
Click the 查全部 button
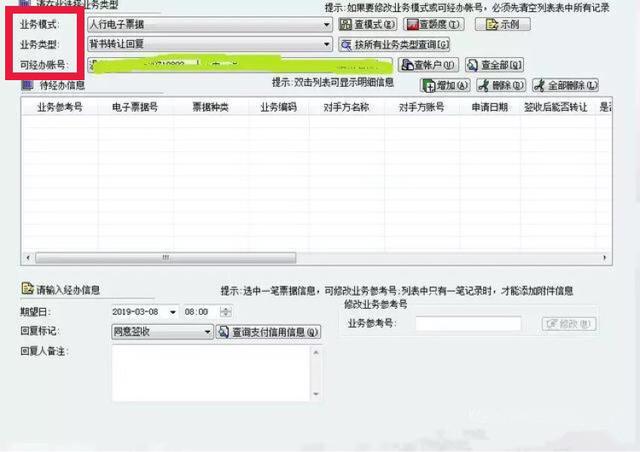(494, 65)
